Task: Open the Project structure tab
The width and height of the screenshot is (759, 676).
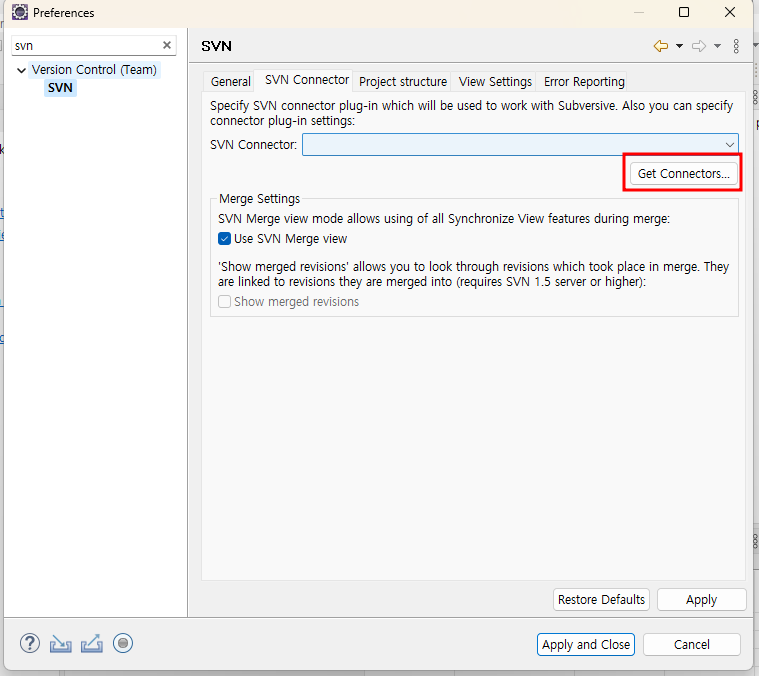Action: [403, 81]
